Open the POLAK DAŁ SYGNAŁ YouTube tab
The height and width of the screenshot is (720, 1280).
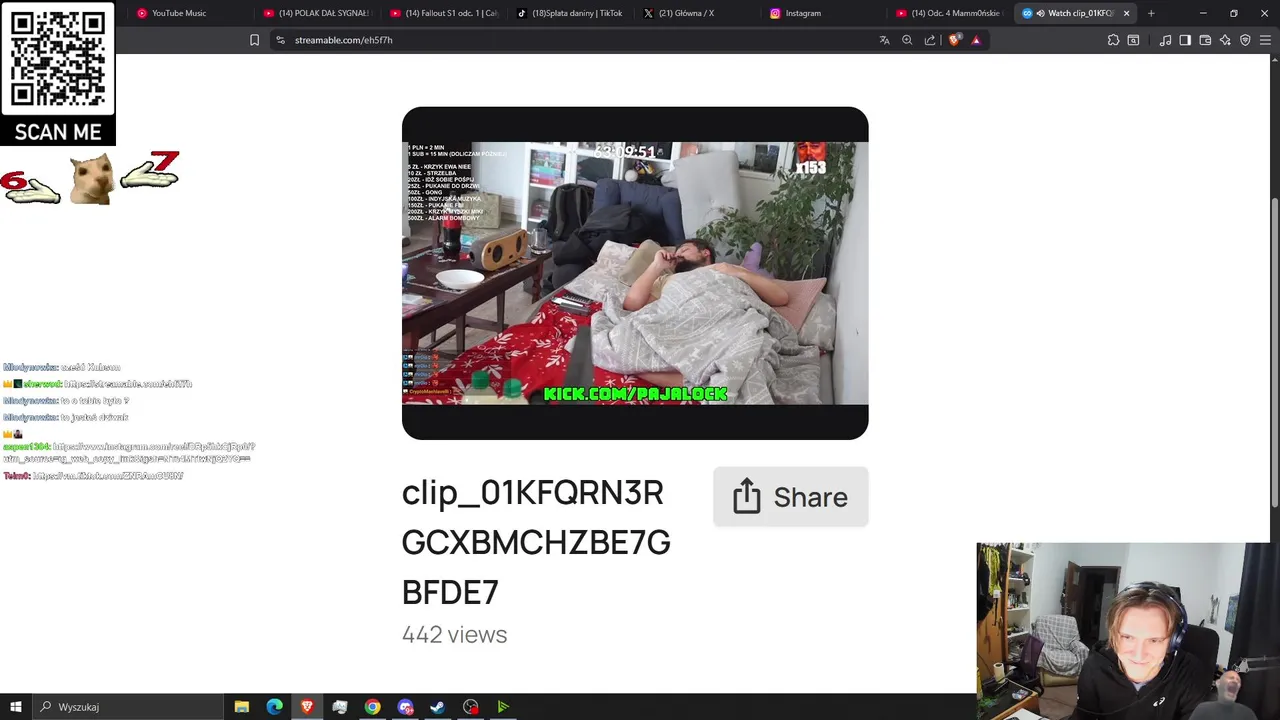317,13
